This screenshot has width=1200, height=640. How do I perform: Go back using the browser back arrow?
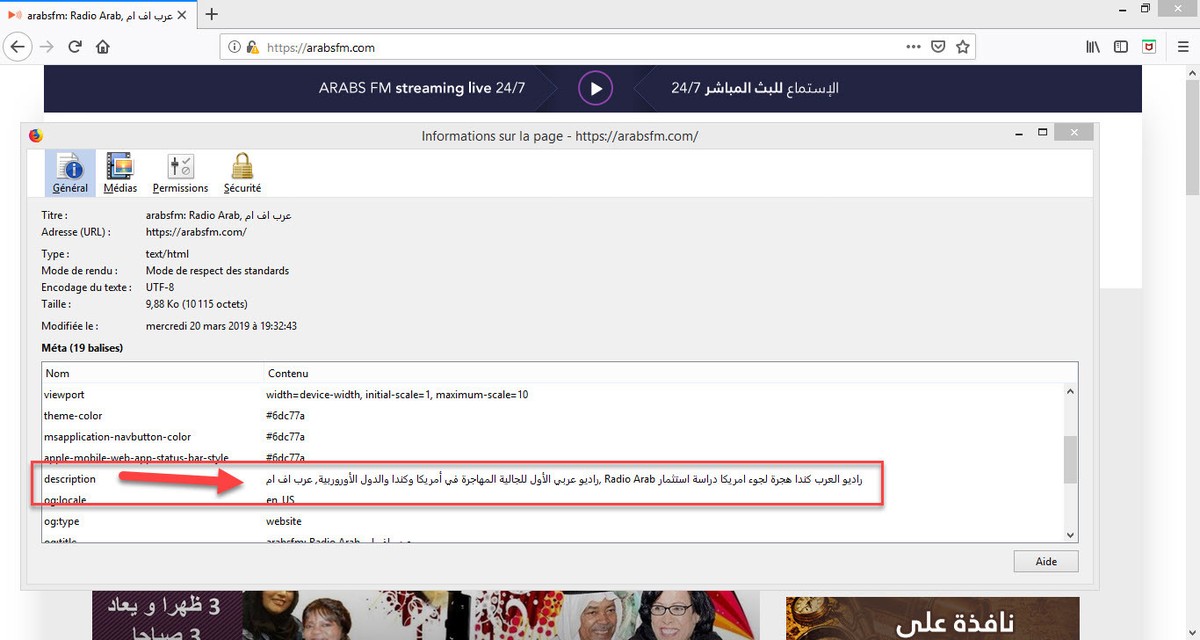(x=18, y=46)
